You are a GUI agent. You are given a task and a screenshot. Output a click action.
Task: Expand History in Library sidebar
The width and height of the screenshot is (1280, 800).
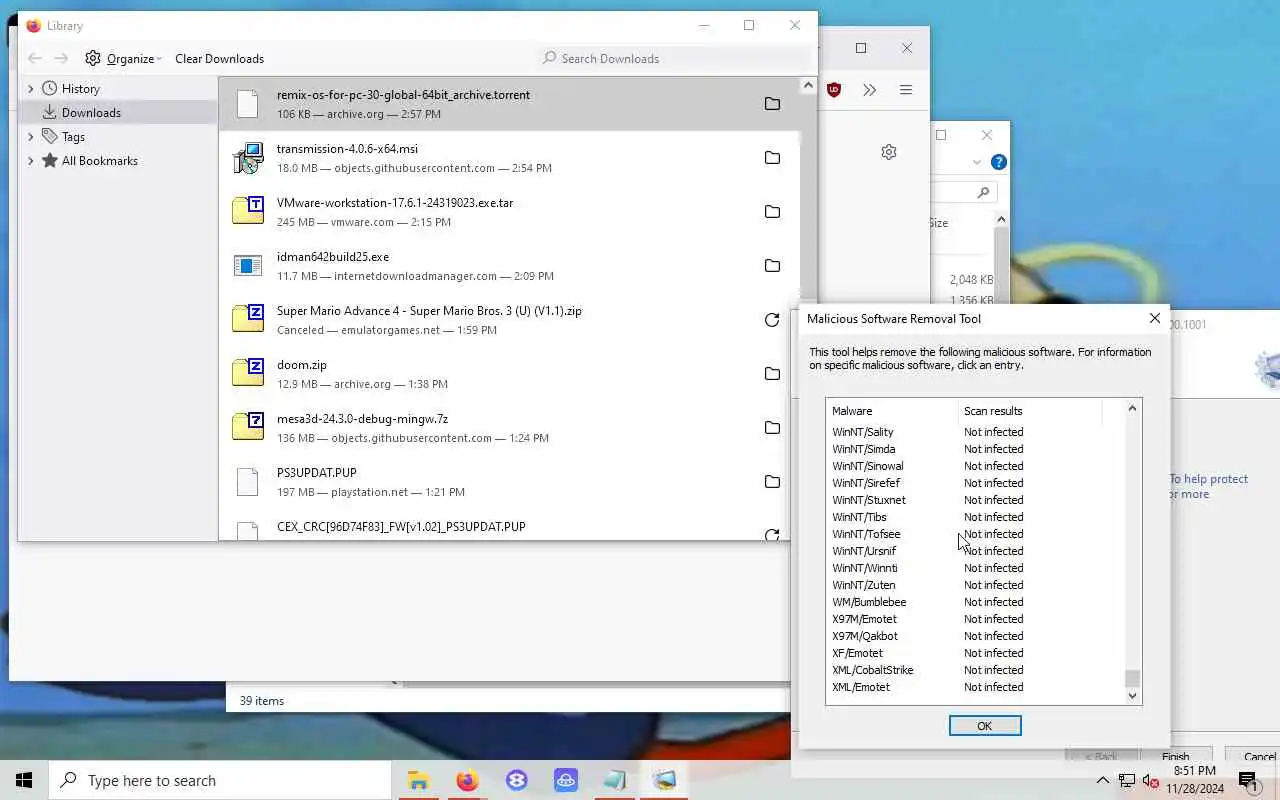(x=30, y=89)
